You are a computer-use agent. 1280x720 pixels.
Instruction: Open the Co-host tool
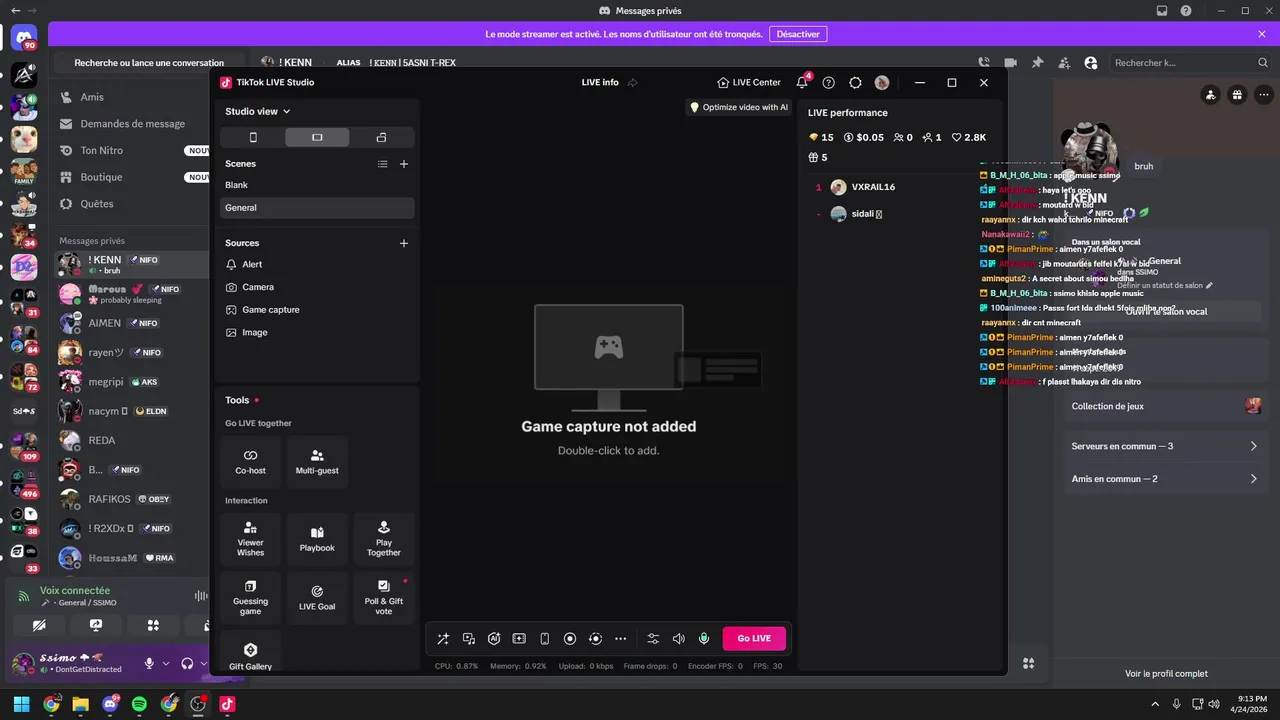(x=250, y=462)
